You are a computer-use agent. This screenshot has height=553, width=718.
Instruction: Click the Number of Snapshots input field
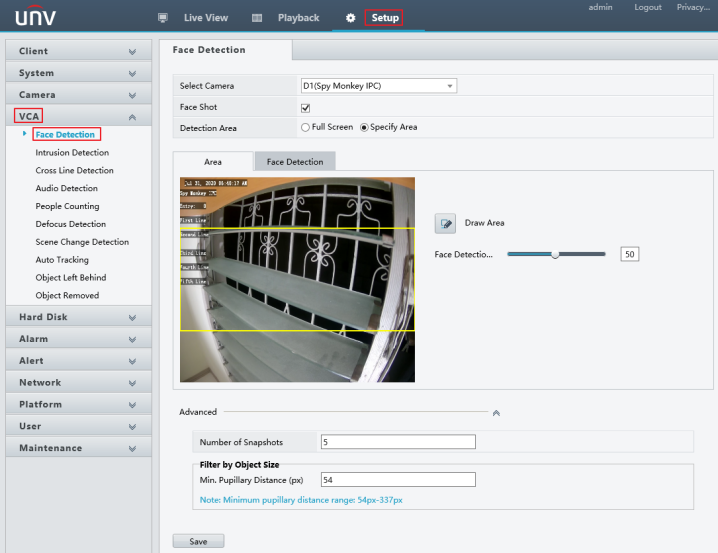pos(398,442)
